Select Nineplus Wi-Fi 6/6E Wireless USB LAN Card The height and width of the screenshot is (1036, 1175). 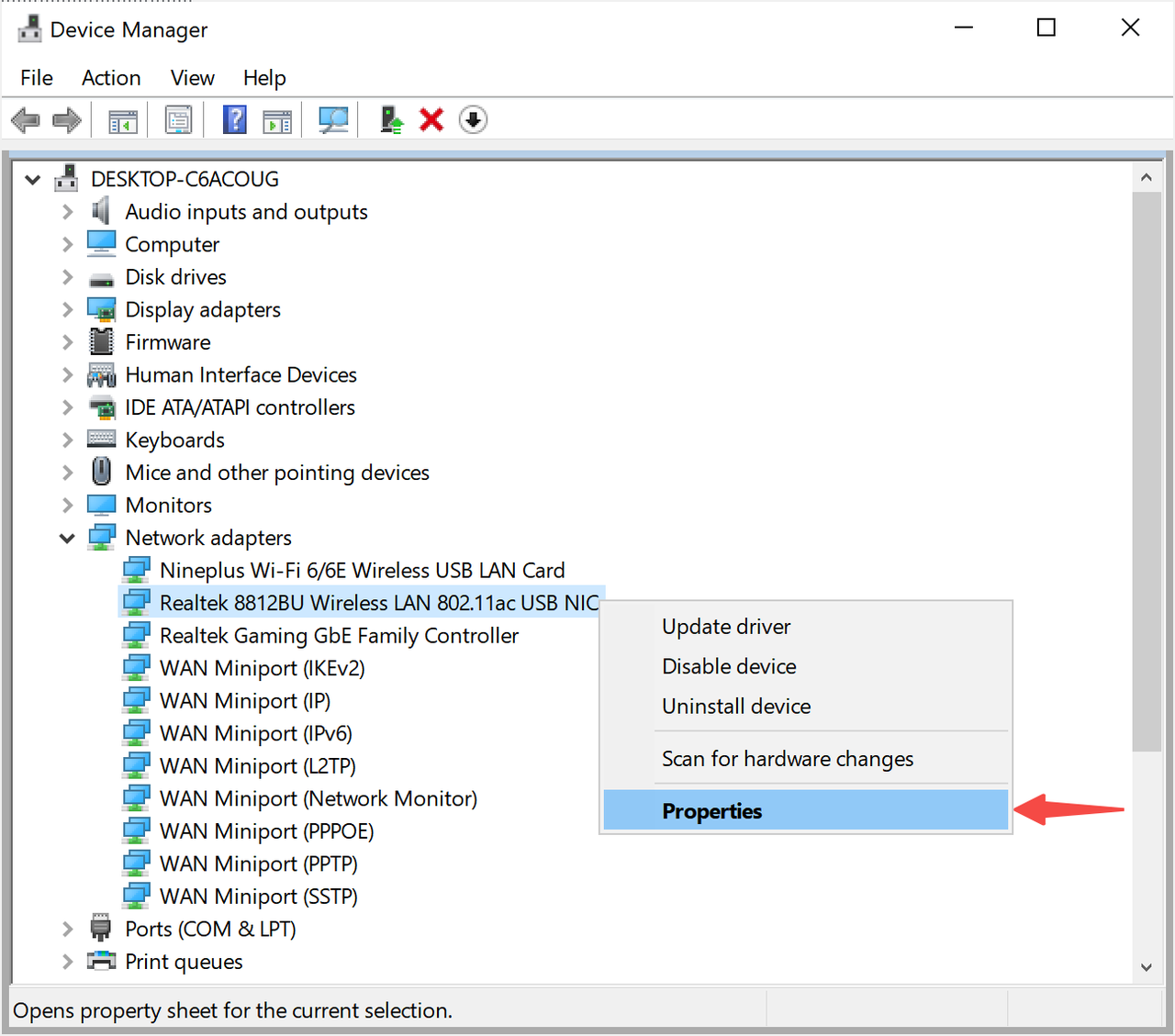[362, 571]
